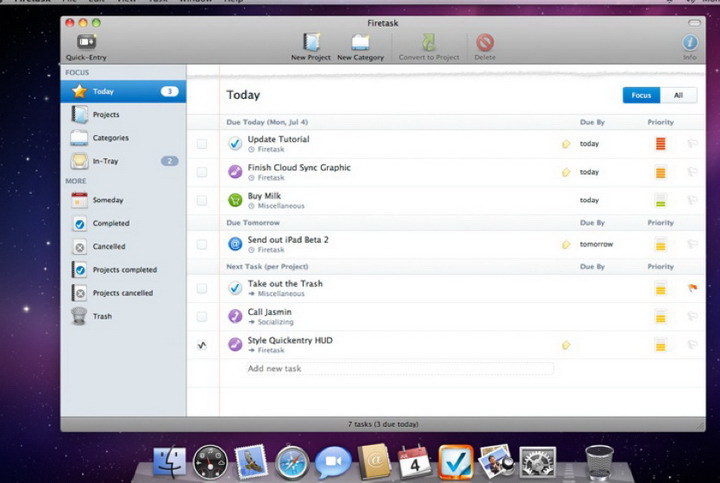Click in the Add new task field
Image resolution: width=720 pixels, height=483 pixels.
399,368
